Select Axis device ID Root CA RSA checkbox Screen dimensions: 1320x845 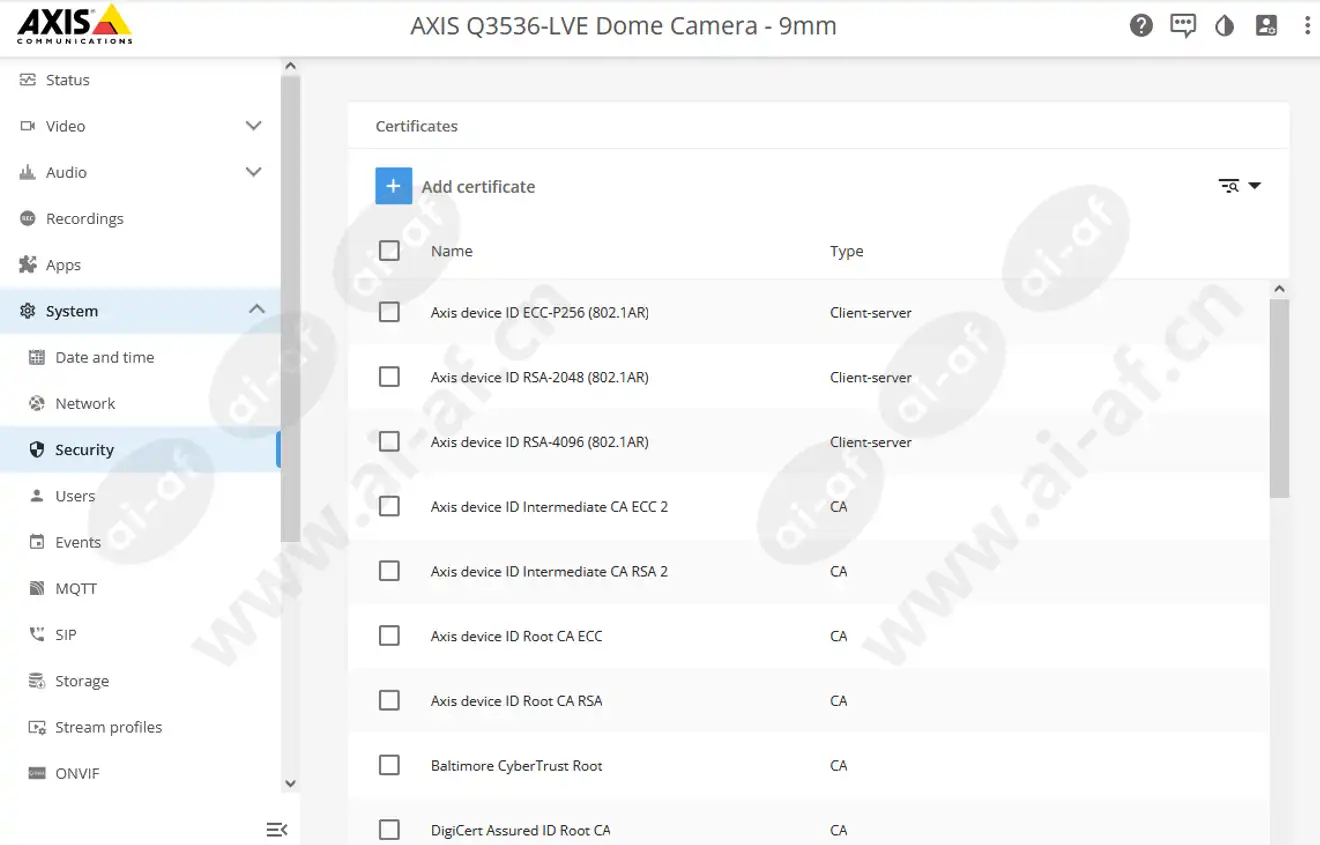click(390, 701)
